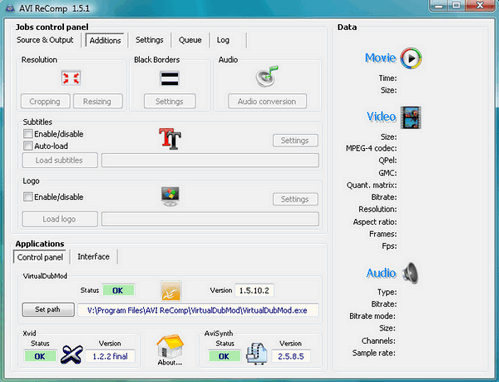This screenshot has height=382, width=499.
Task: Select the Additions tab
Action: (105, 40)
